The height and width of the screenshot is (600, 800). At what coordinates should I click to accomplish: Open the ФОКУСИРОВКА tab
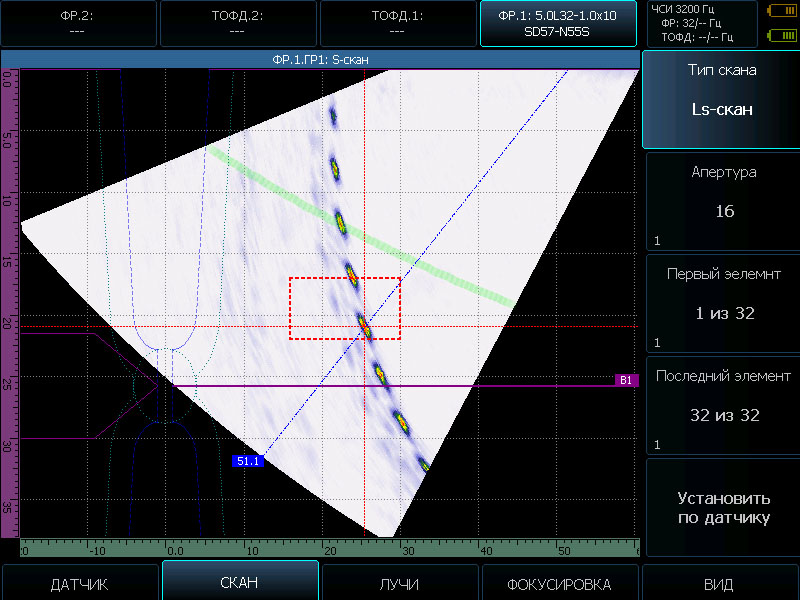[560, 584]
